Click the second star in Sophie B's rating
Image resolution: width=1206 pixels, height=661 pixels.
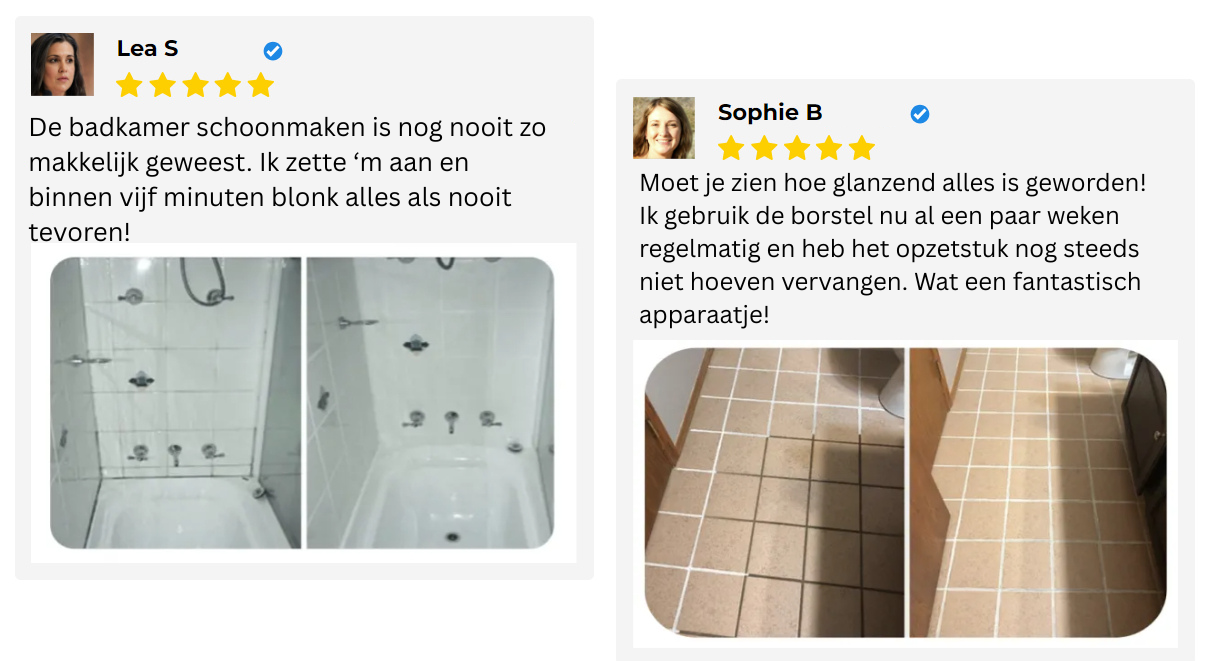pyautogui.click(x=764, y=149)
